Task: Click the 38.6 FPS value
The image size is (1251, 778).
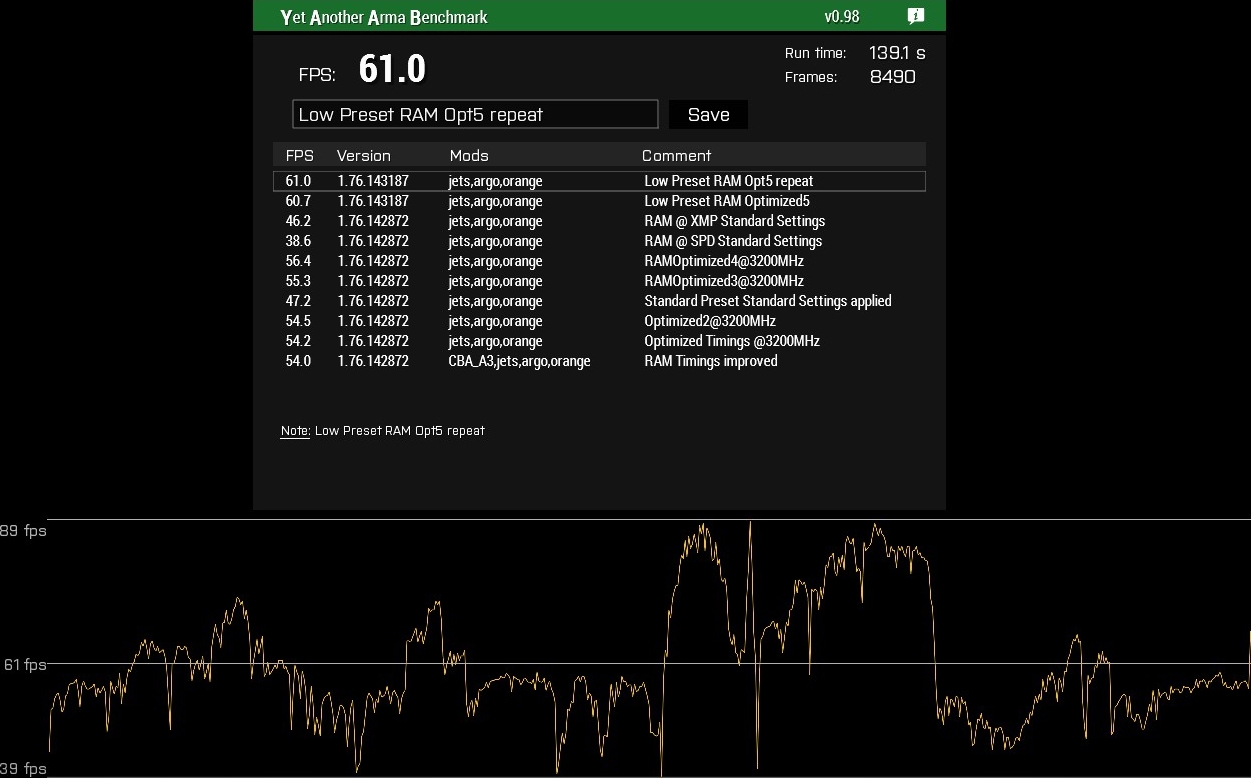Action: [x=298, y=241]
